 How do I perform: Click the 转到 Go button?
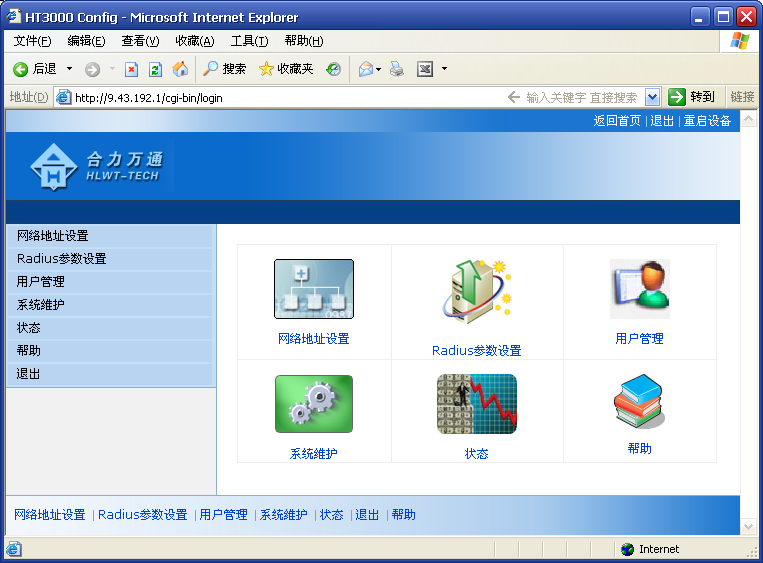[x=691, y=97]
